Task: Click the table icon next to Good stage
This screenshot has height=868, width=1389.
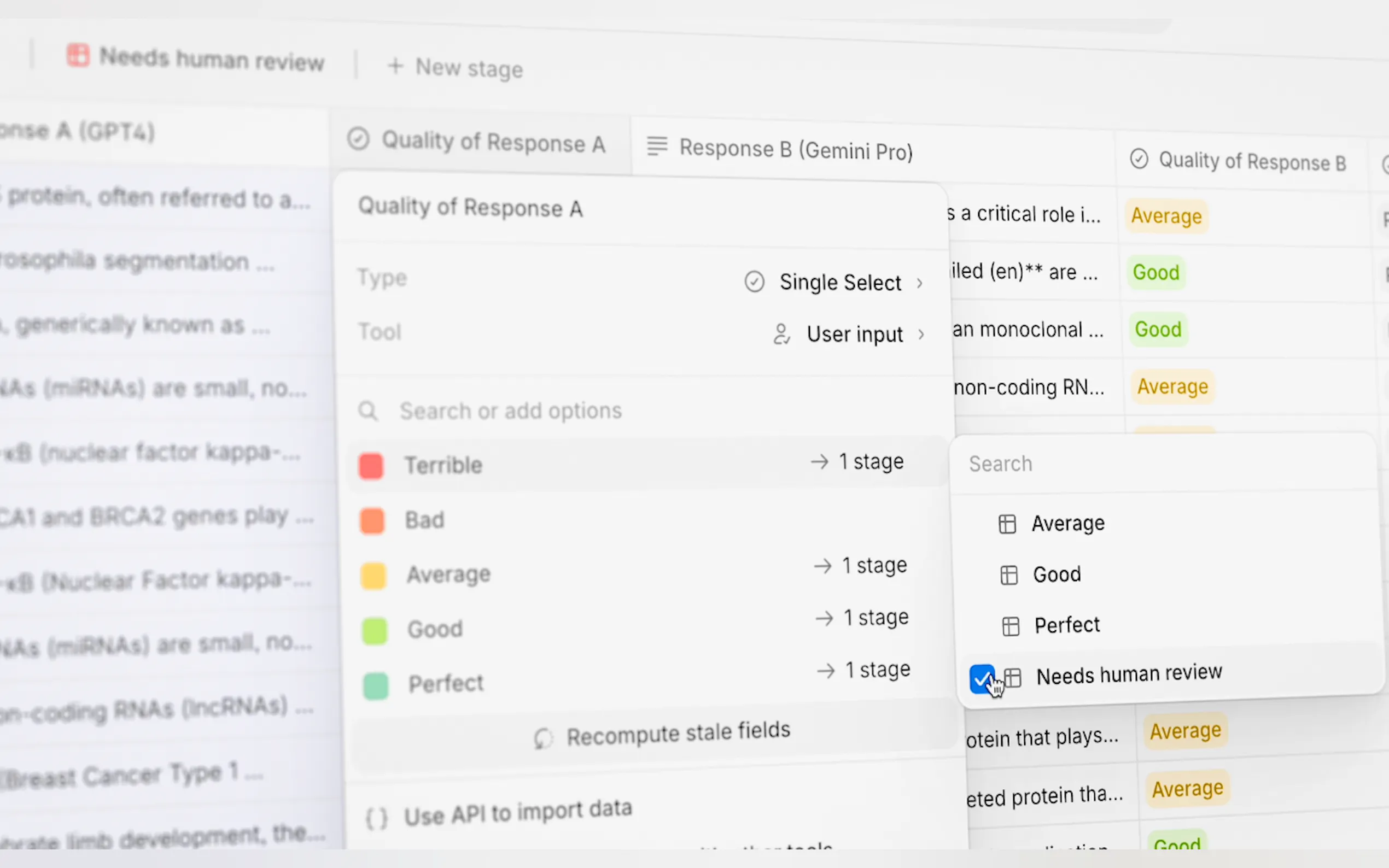Action: [1009, 574]
